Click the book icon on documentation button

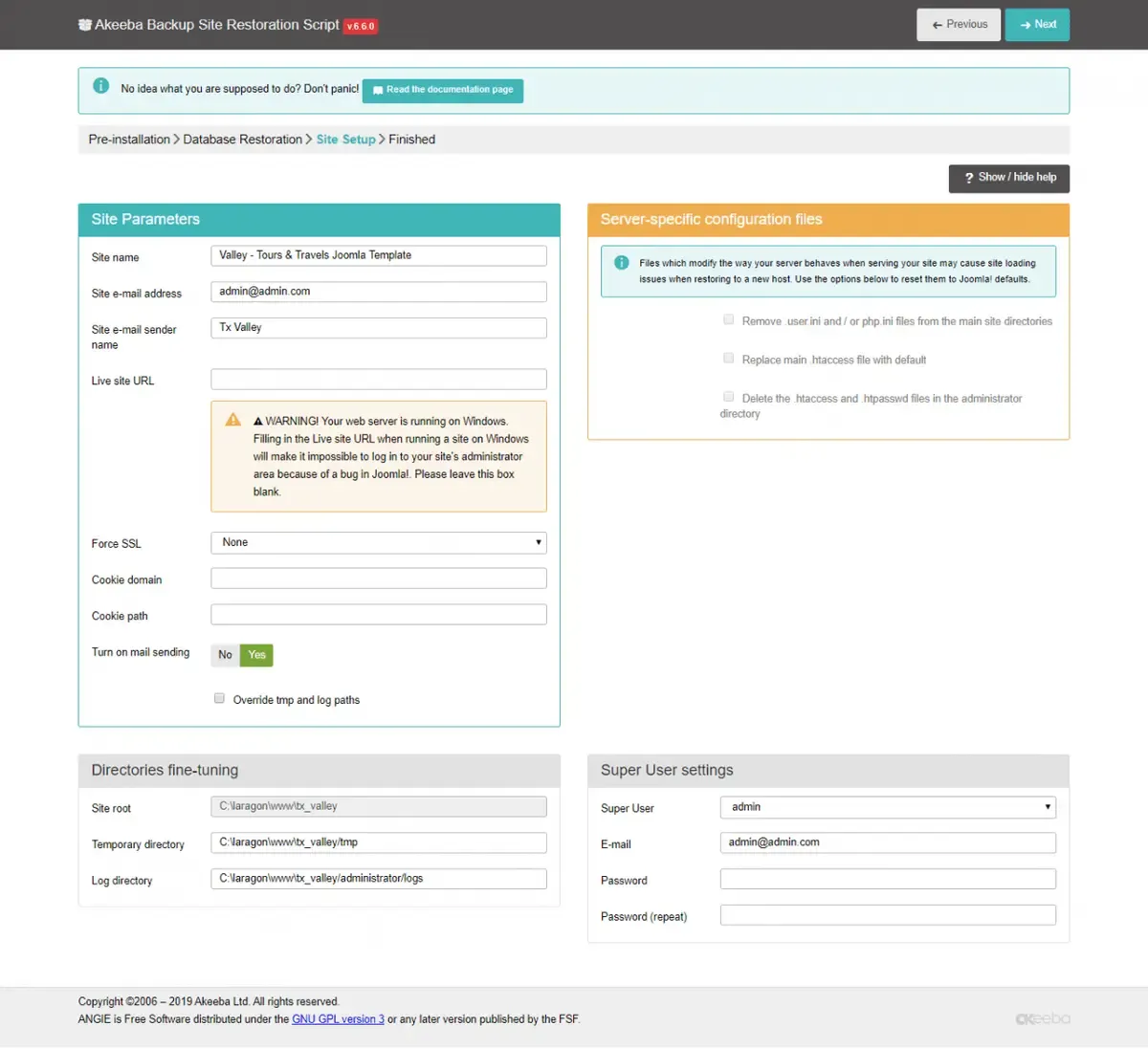(x=378, y=90)
